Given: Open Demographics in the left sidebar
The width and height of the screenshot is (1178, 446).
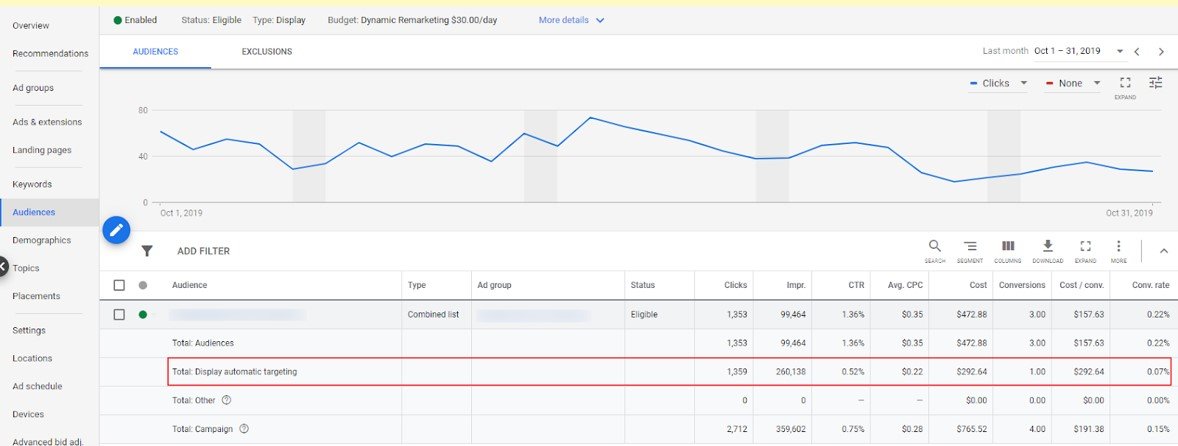Looking at the screenshot, I should [x=41, y=240].
